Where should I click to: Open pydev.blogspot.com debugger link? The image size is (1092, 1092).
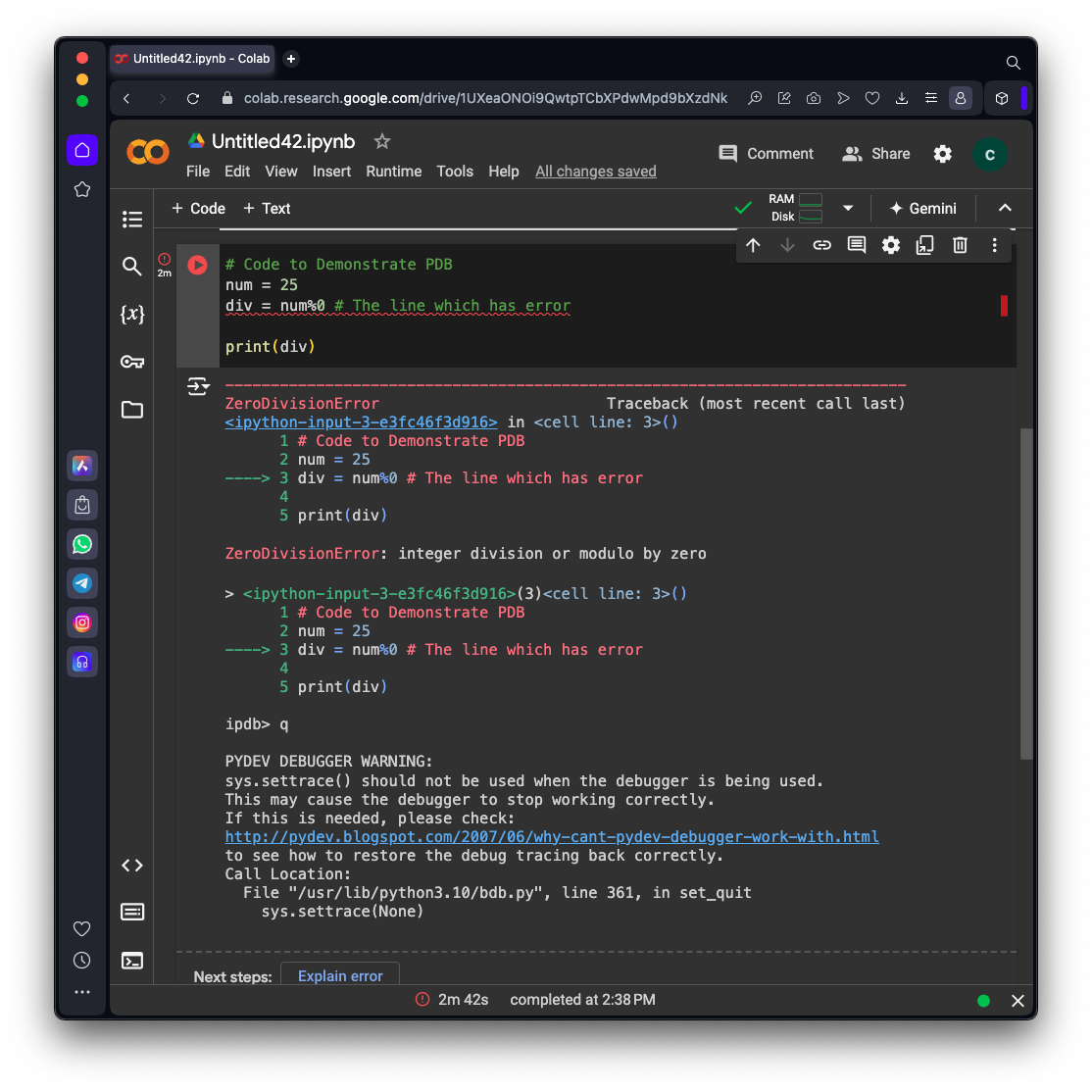pyautogui.click(x=552, y=836)
